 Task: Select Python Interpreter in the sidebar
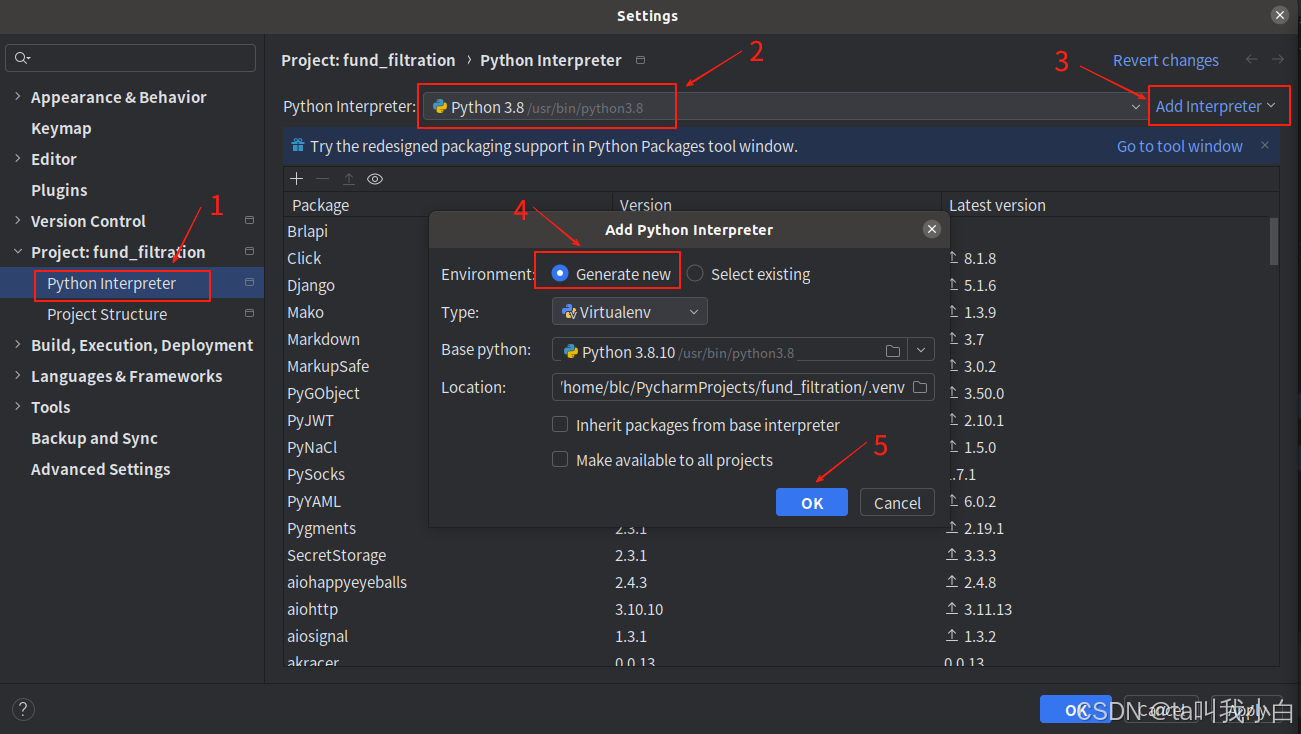(x=132, y=283)
